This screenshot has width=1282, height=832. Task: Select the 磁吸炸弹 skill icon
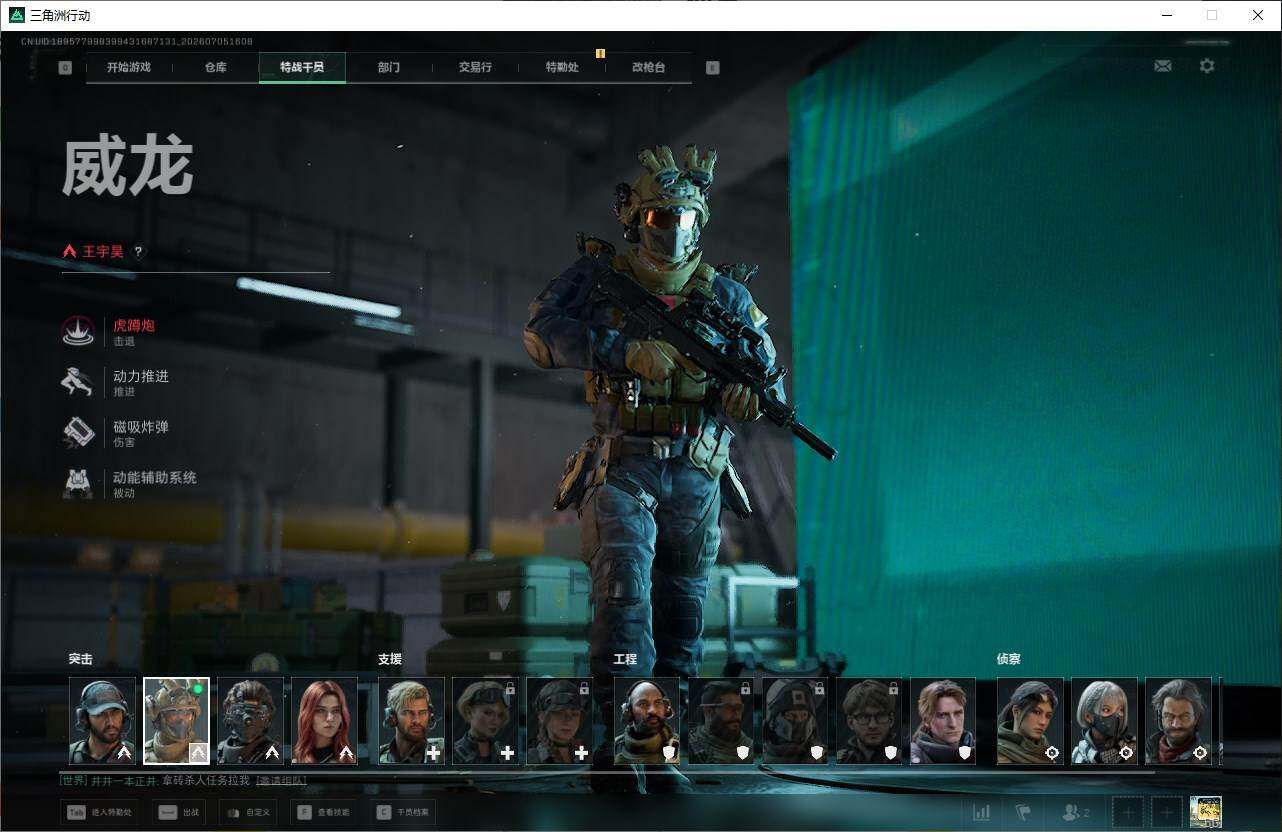coord(78,433)
